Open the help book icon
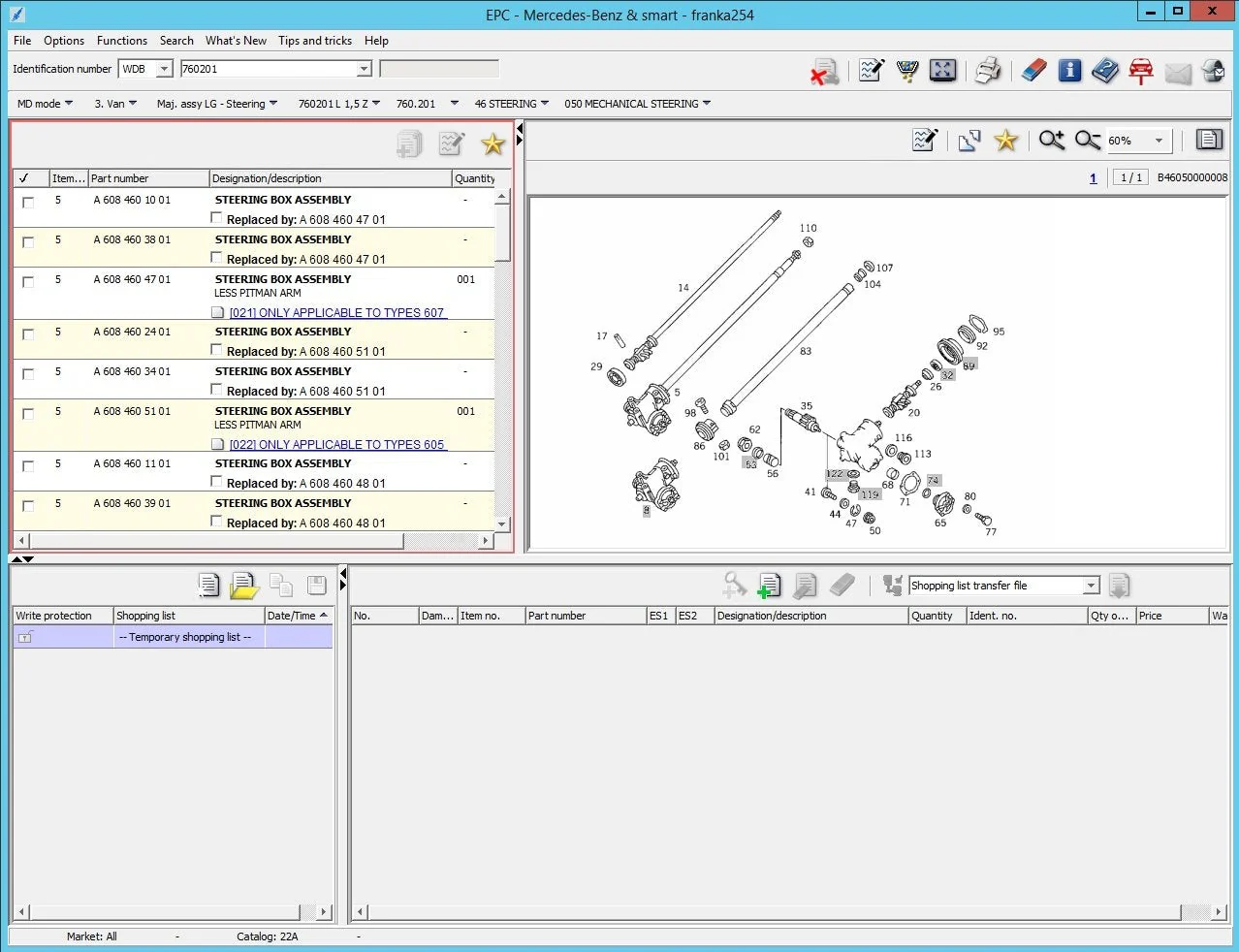 [1105, 71]
